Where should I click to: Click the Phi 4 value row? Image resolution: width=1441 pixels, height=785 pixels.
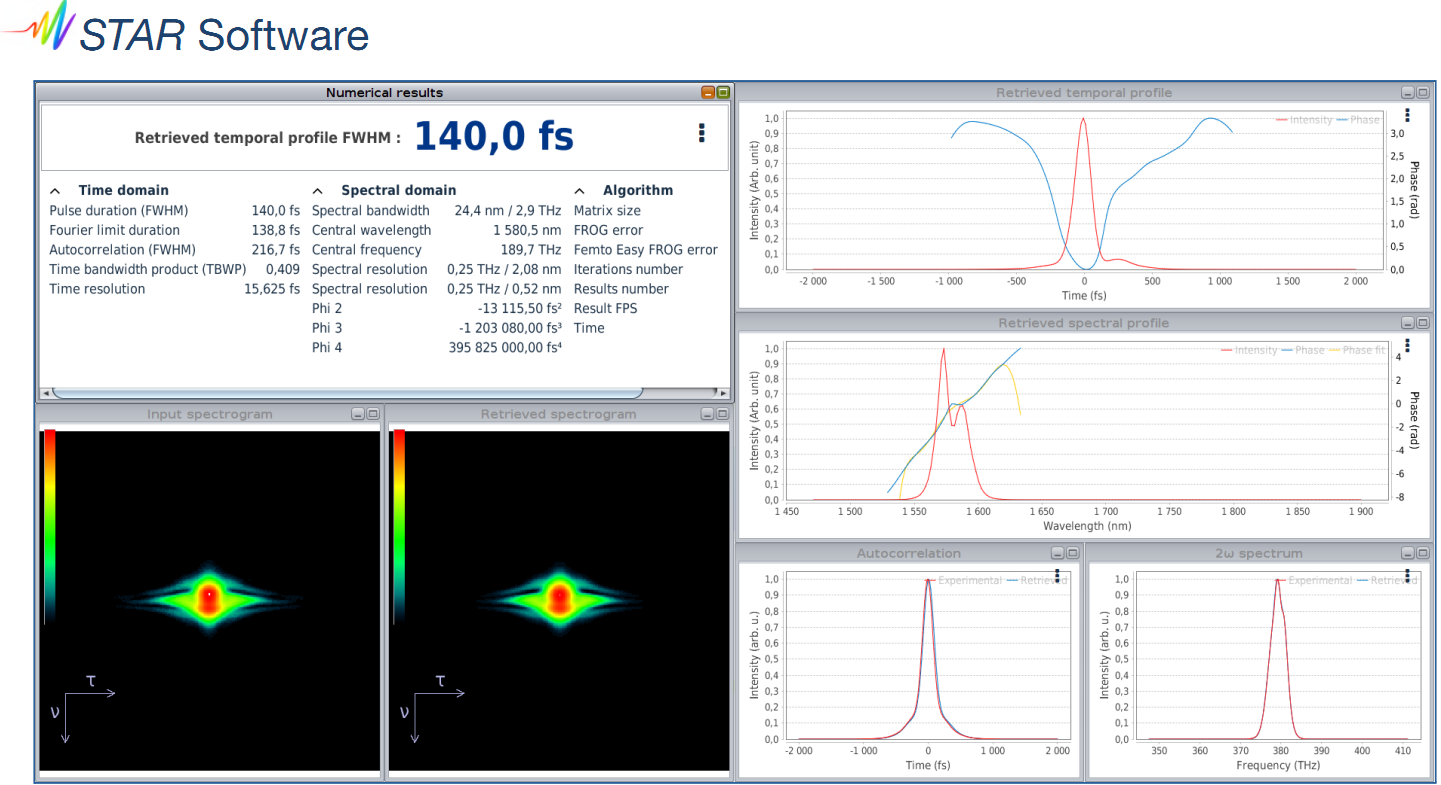tap(436, 347)
